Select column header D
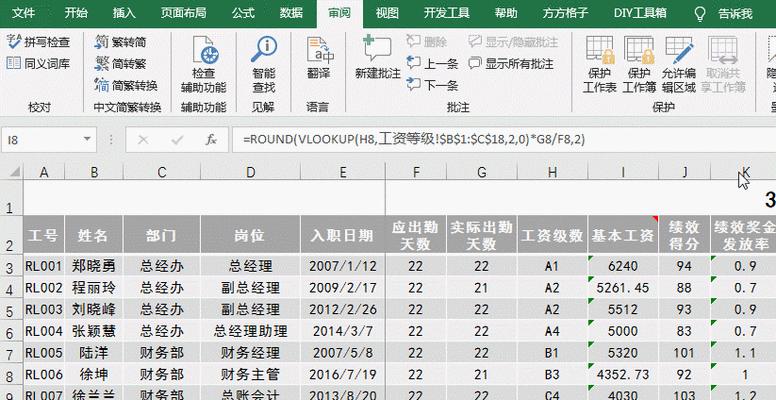 point(250,172)
